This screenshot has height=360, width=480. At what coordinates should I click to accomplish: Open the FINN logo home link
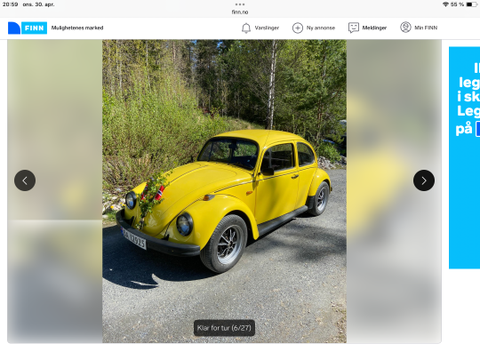[x=27, y=28]
